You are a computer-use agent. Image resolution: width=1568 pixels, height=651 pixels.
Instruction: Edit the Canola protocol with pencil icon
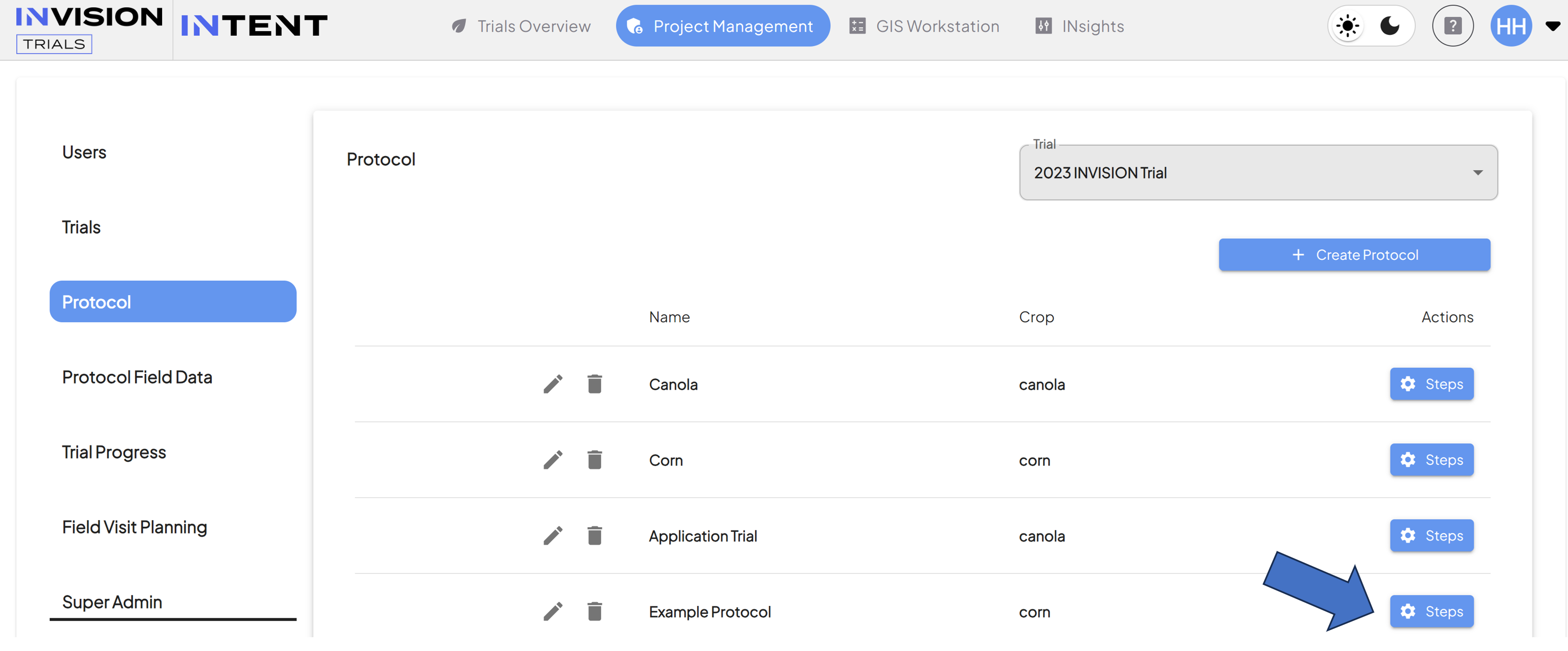tap(553, 384)
